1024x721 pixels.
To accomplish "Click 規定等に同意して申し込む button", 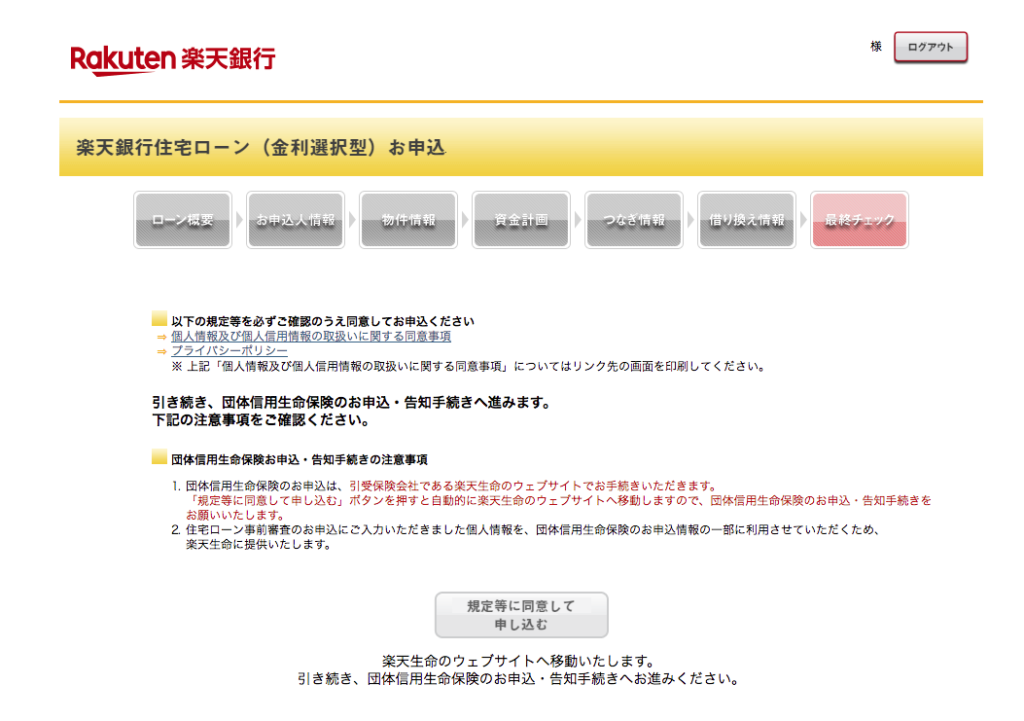I will click(521, 615).
